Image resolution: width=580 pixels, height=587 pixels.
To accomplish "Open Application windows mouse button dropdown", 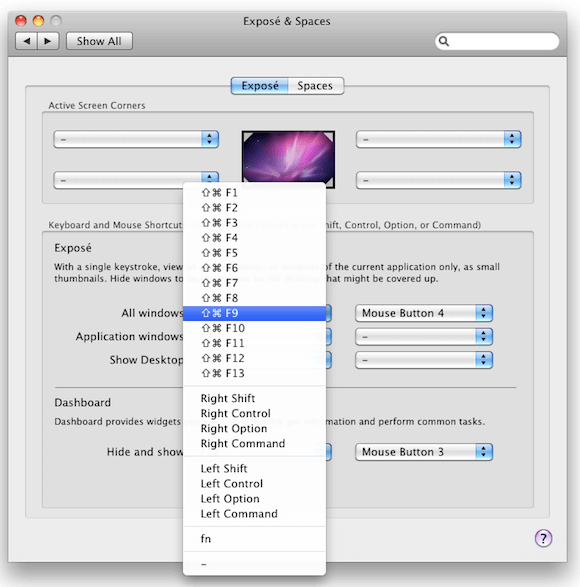I will coord(423,337).
